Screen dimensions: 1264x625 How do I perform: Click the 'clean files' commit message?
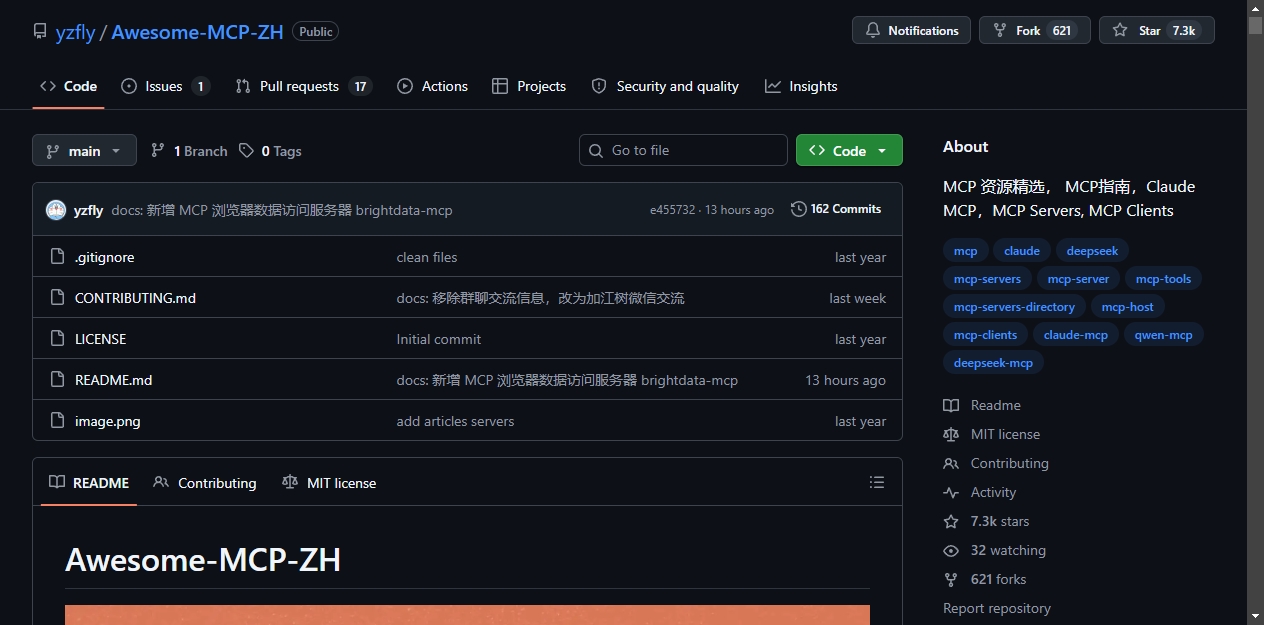click(x=427, y=257)
